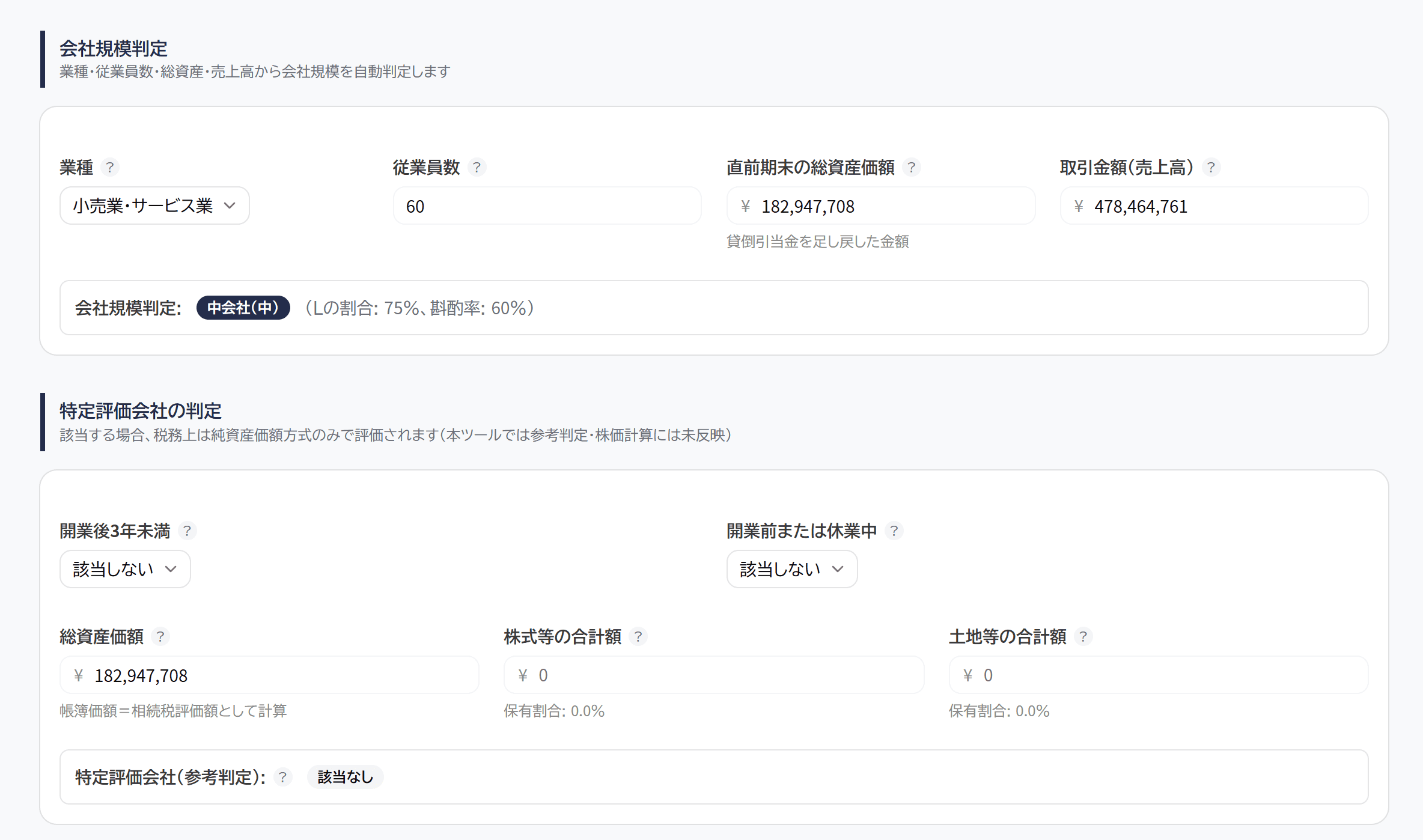The image size is (1423, 840).
Task: Open the 業種 dropdown showing 小売業・サービス業
Action: pos(154,205)
